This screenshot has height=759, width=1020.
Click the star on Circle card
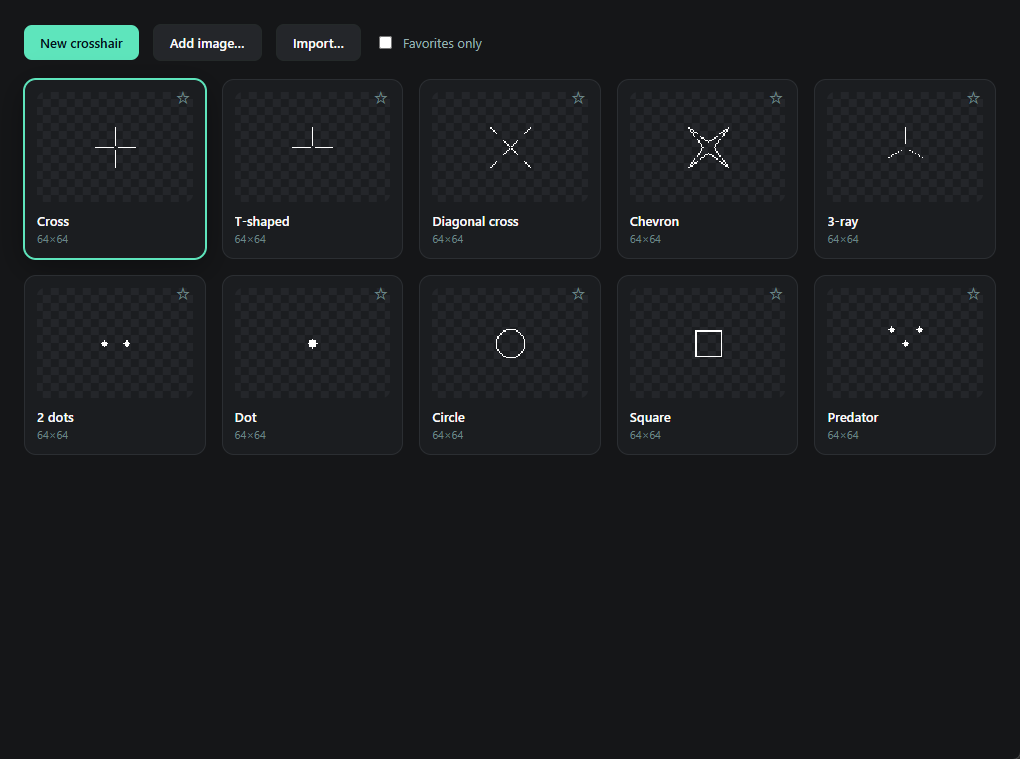(x=578, y=294)
